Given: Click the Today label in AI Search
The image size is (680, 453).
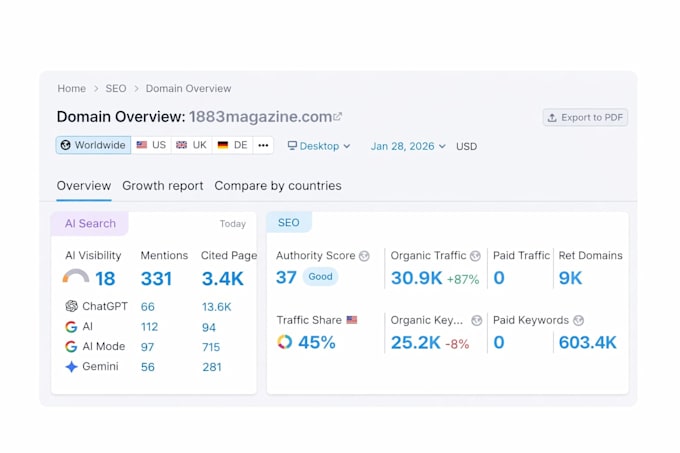Looking at the screenshot, I should pos(232,224).
